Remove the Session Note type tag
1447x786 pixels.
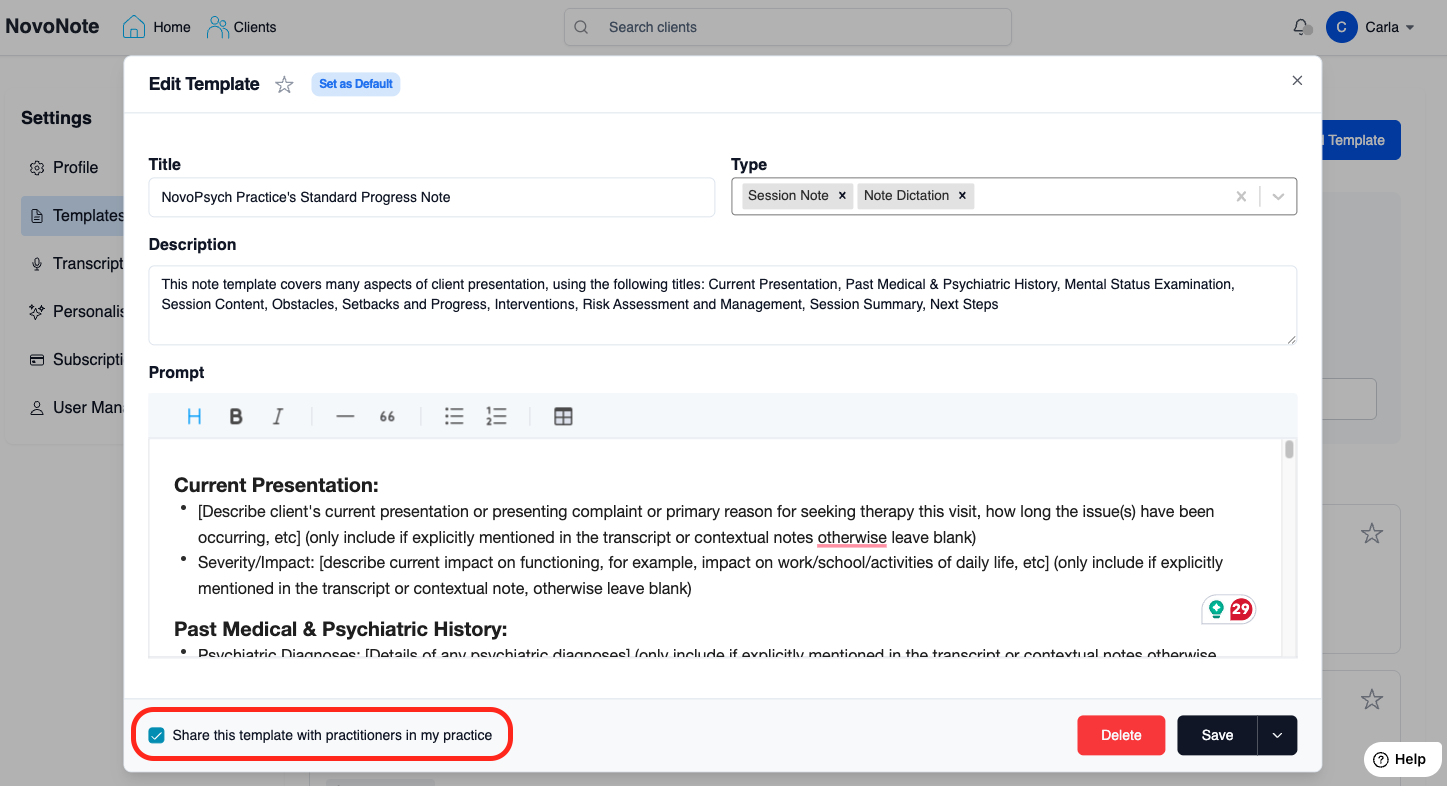click(842, 196)
